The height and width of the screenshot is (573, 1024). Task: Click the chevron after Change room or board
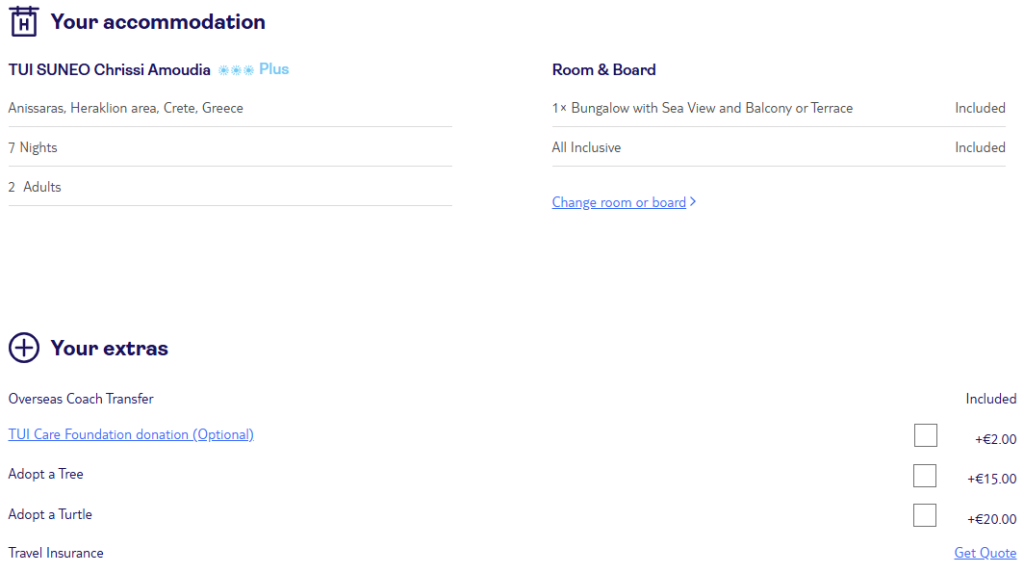[693, 201]
